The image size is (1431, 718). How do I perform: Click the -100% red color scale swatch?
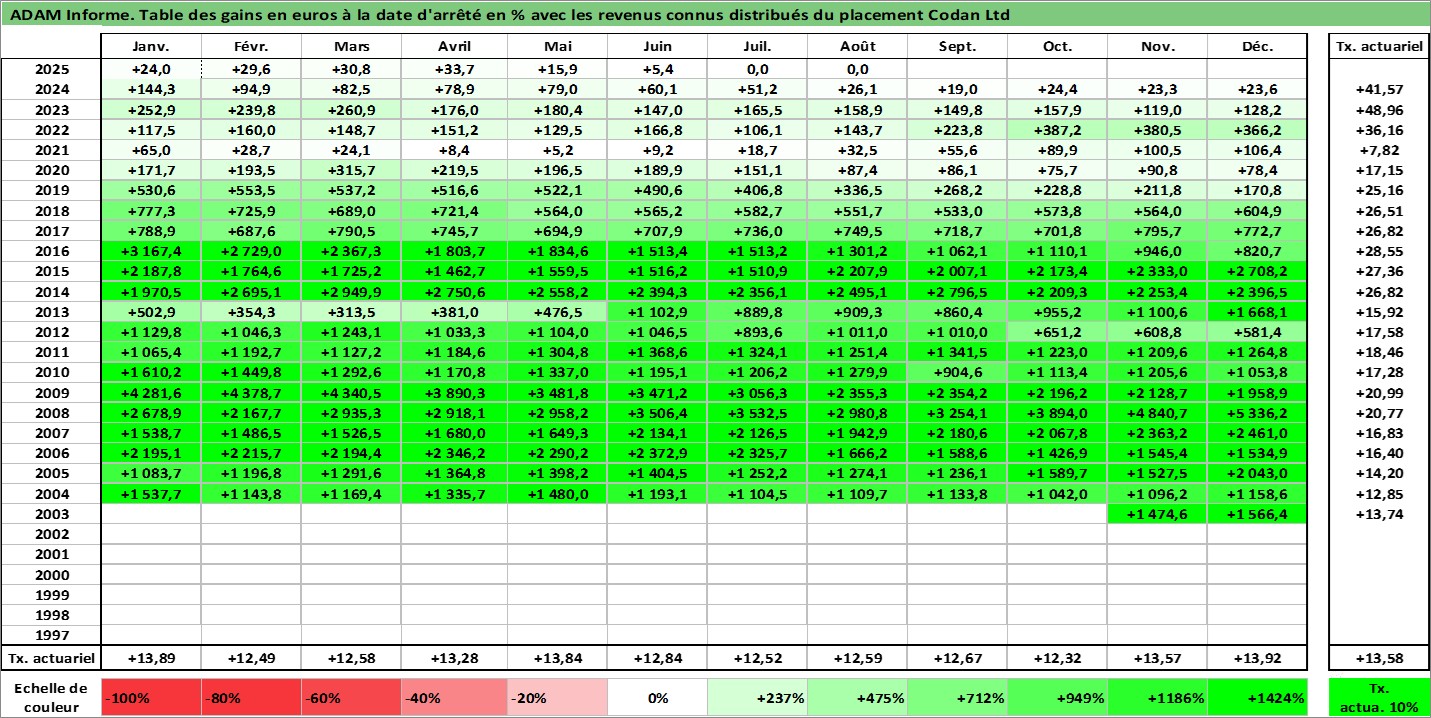click(151, 697)
